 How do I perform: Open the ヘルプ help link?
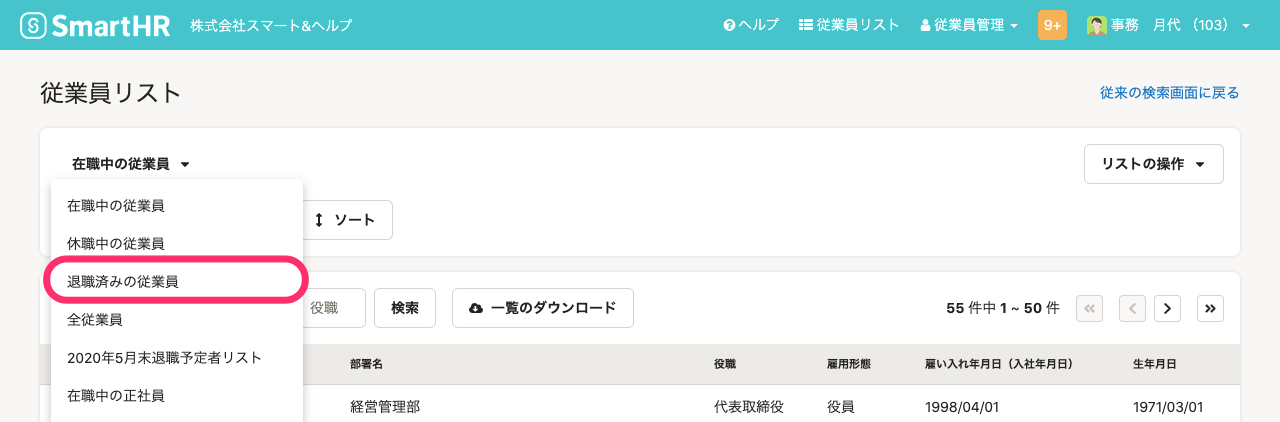pos(751,25)
